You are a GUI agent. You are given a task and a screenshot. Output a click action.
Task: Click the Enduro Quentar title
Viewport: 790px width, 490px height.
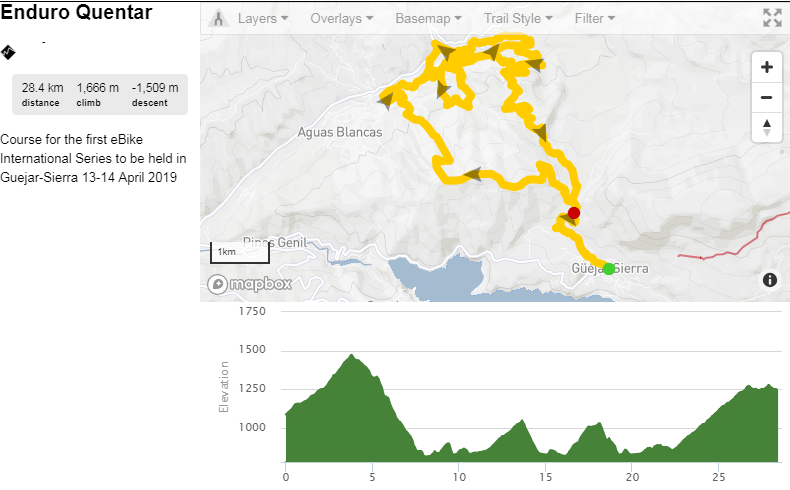77,13
